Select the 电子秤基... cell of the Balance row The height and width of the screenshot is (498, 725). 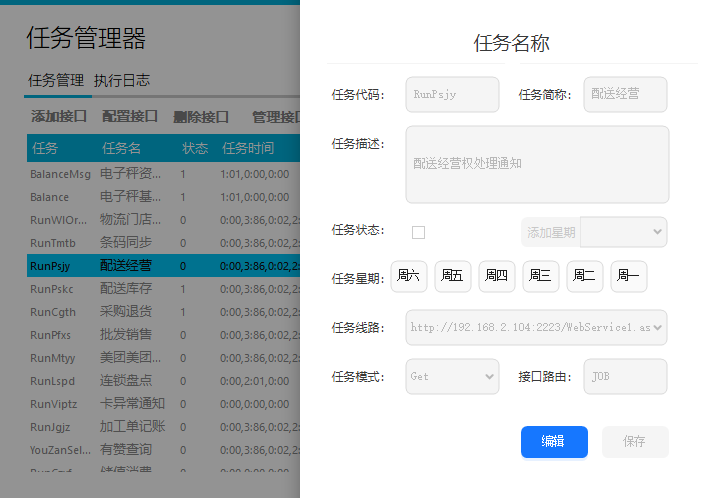130,197
